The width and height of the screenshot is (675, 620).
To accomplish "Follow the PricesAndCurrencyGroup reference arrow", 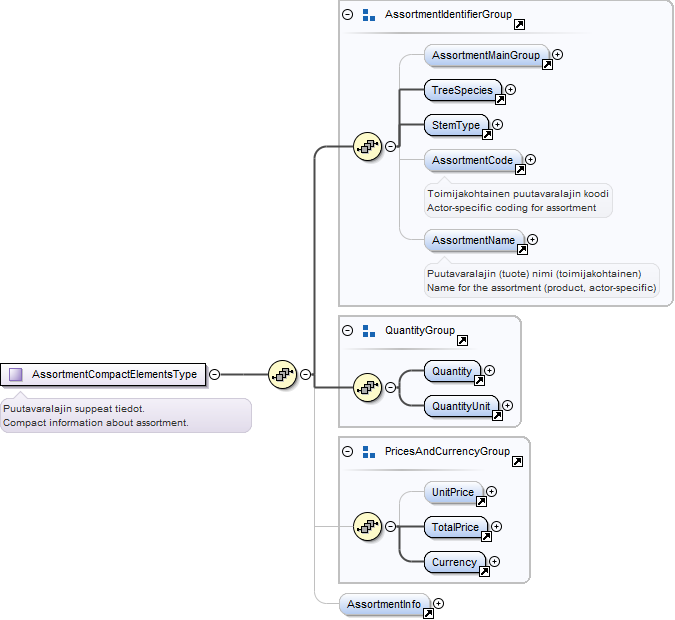I will tap(517, 462).
